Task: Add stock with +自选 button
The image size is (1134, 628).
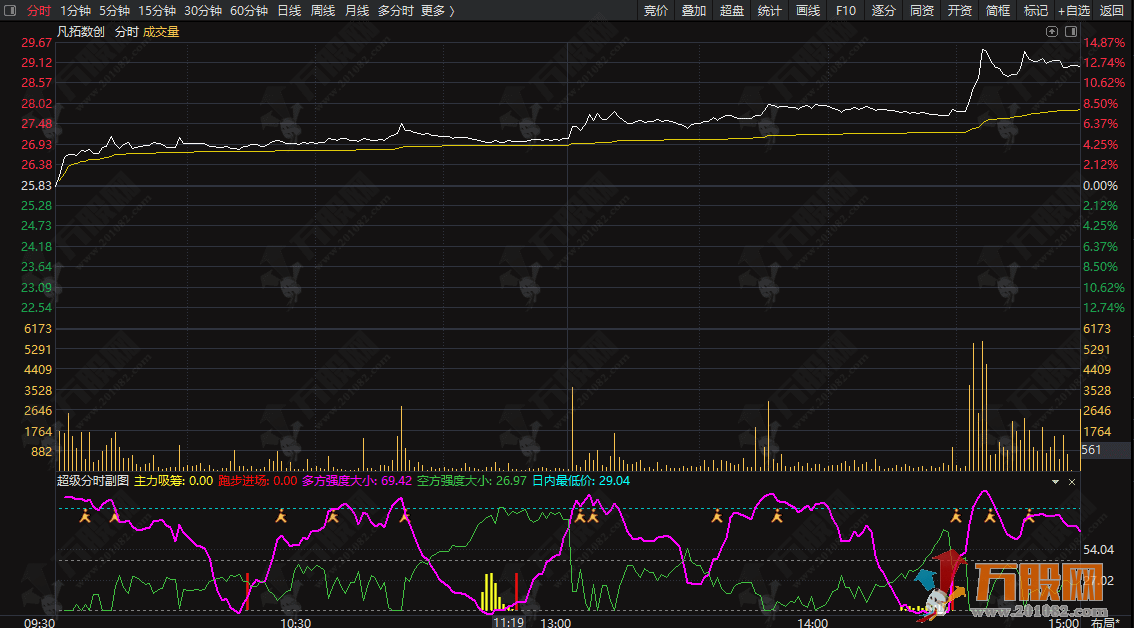Action: click(1074, 10)
